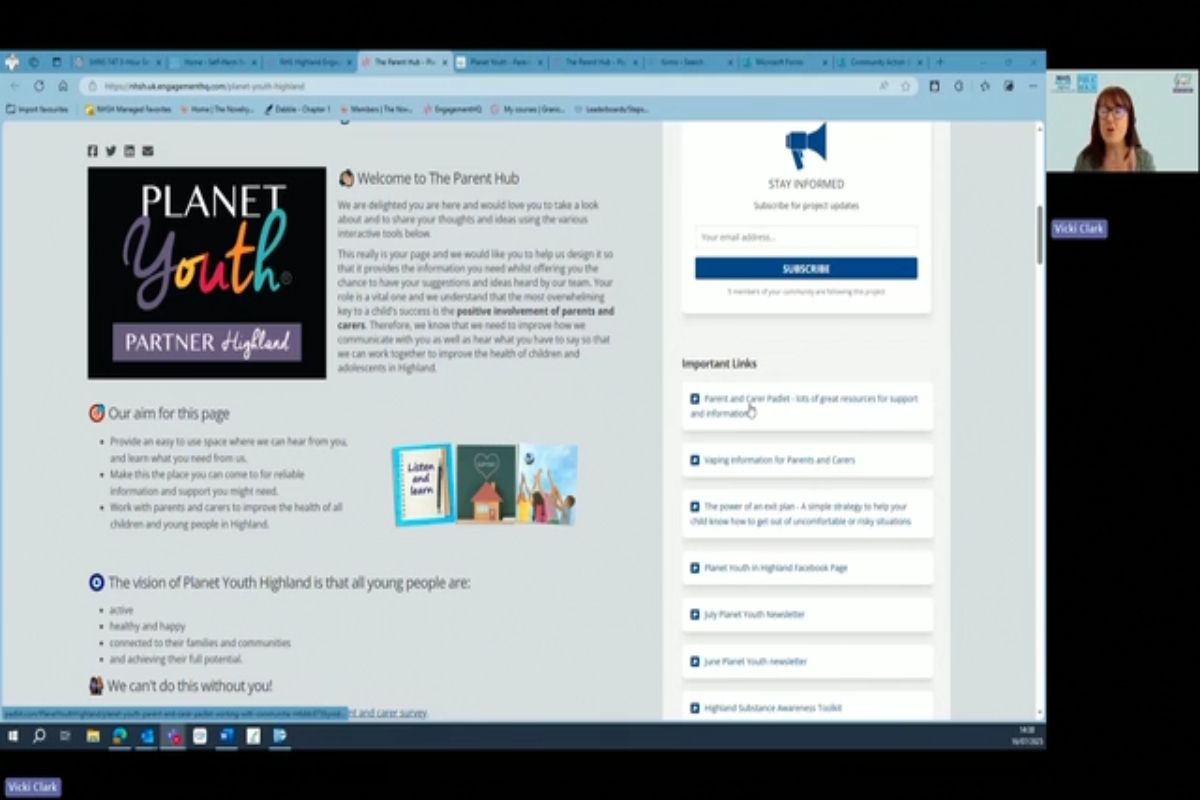This screenshot has height=800, width=1200.
Task: Click the browser Back arrow
Action: point(14,86)
